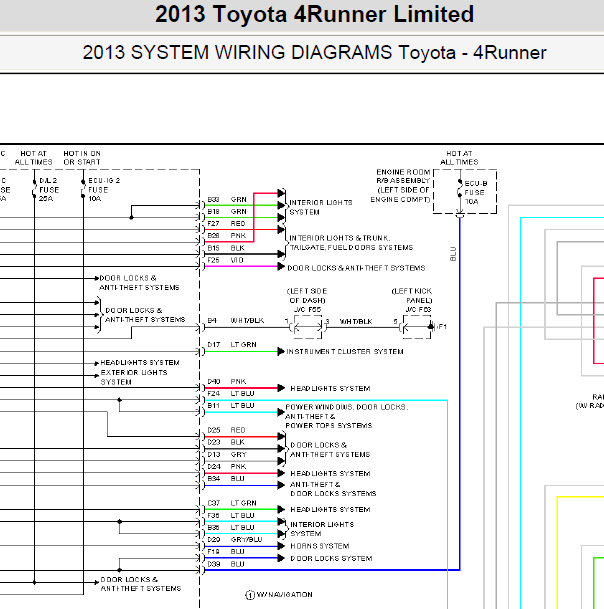Image resolution: width=604 pixels, height=609 pixels.
Task: Click pin label E4 WHT/BLK
Action: tap(236, 320)
